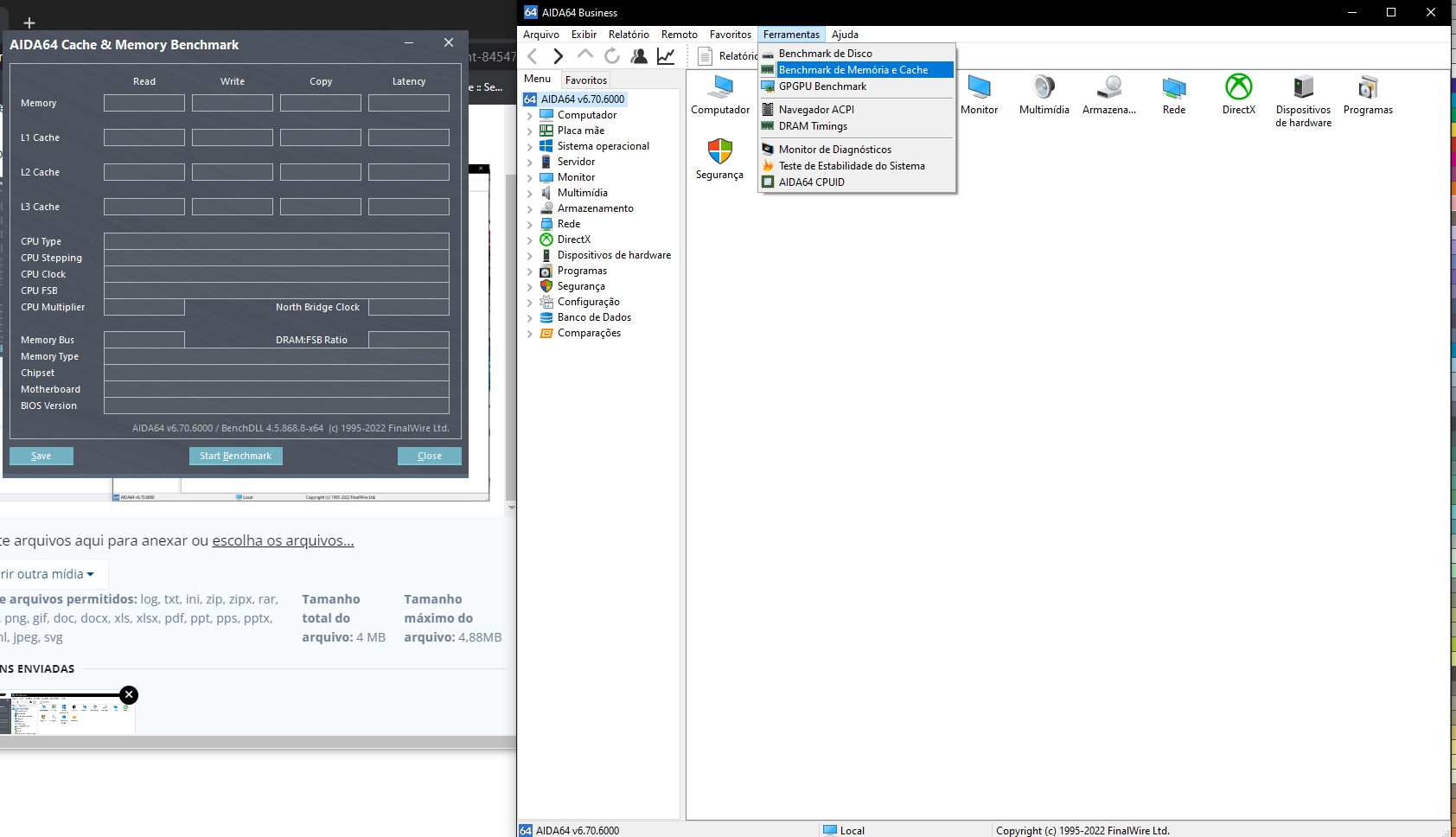
Task: Expand the Armazenamento tree node
Action: (529, 209)
